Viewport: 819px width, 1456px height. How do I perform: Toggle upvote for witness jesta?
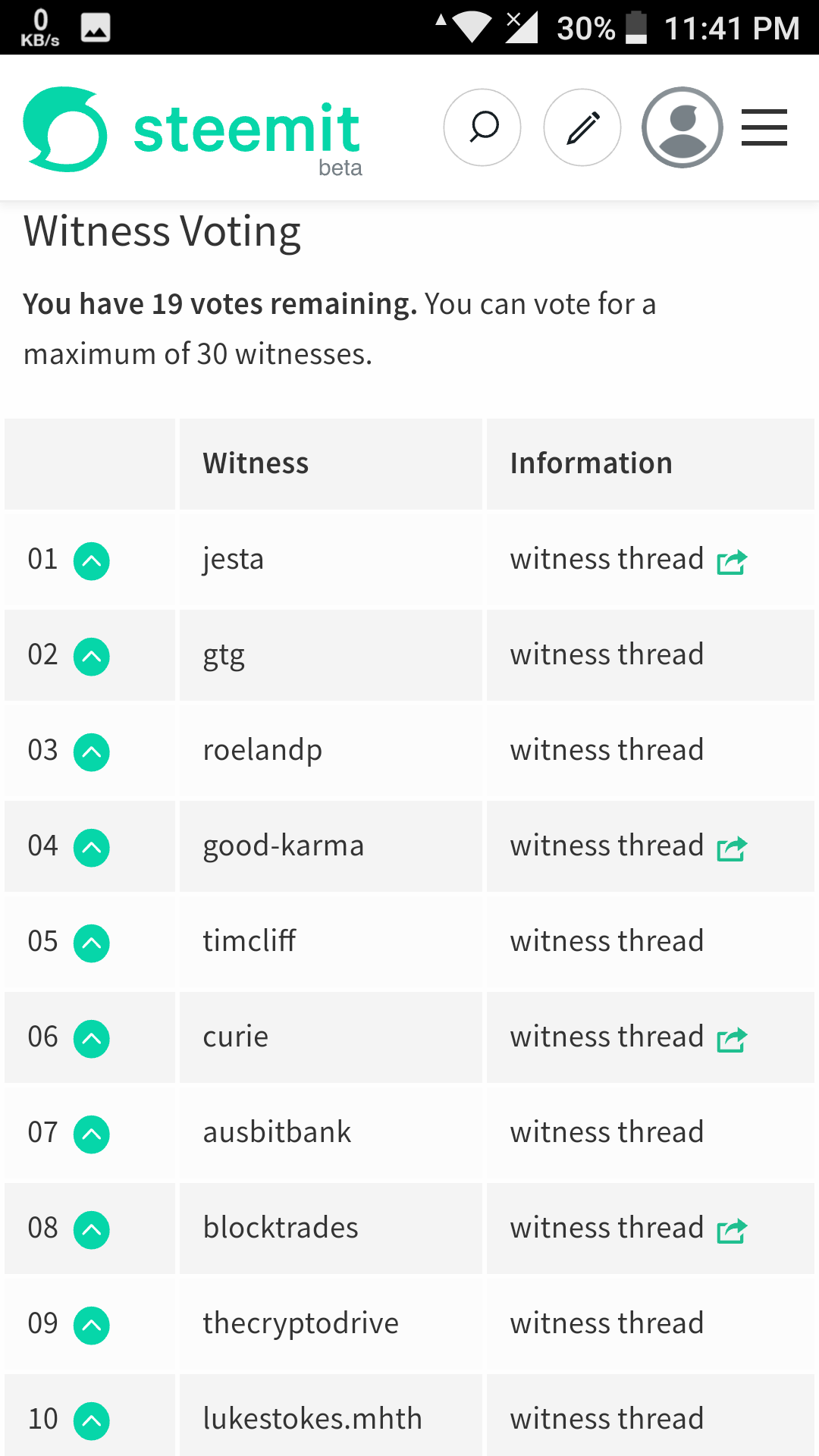(92, 561)
